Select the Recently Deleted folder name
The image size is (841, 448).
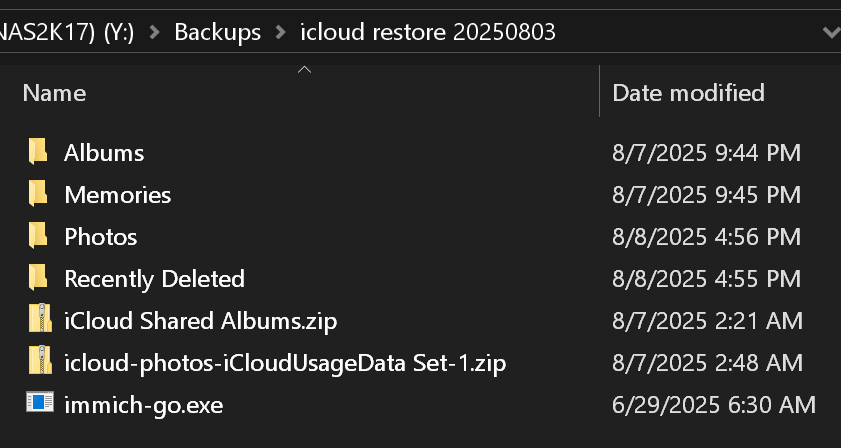154,279
